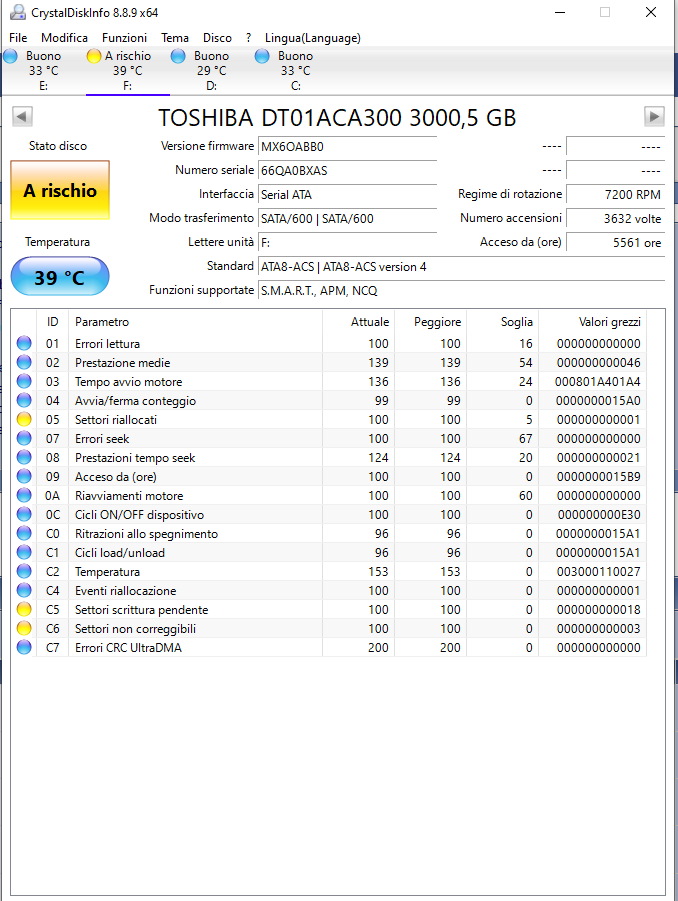Click the status orb for Errori lettura
Image resolution: width=678 pixels, height=901 pixels.
pos(24,343)
